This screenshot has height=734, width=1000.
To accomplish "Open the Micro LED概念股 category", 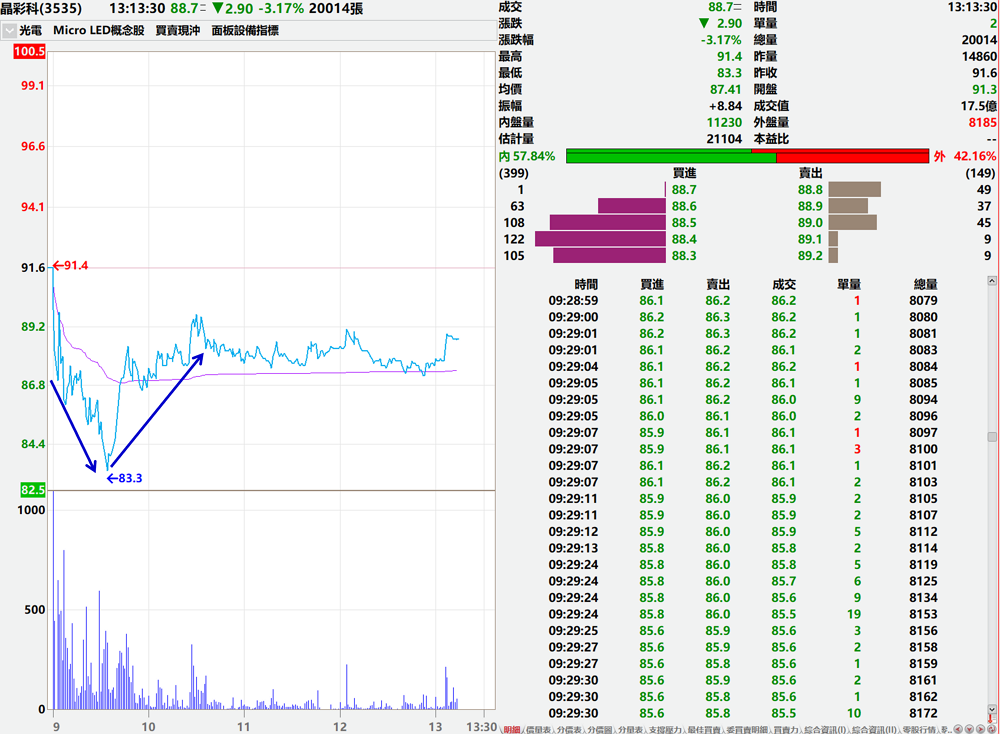I will [x=98, y=31].
